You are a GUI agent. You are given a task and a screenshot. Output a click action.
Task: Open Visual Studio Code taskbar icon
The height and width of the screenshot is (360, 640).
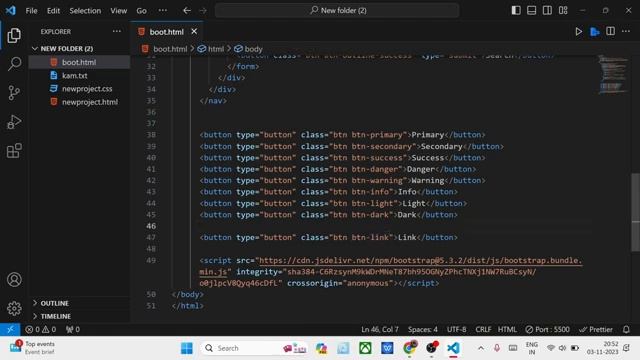pos(453,348)
